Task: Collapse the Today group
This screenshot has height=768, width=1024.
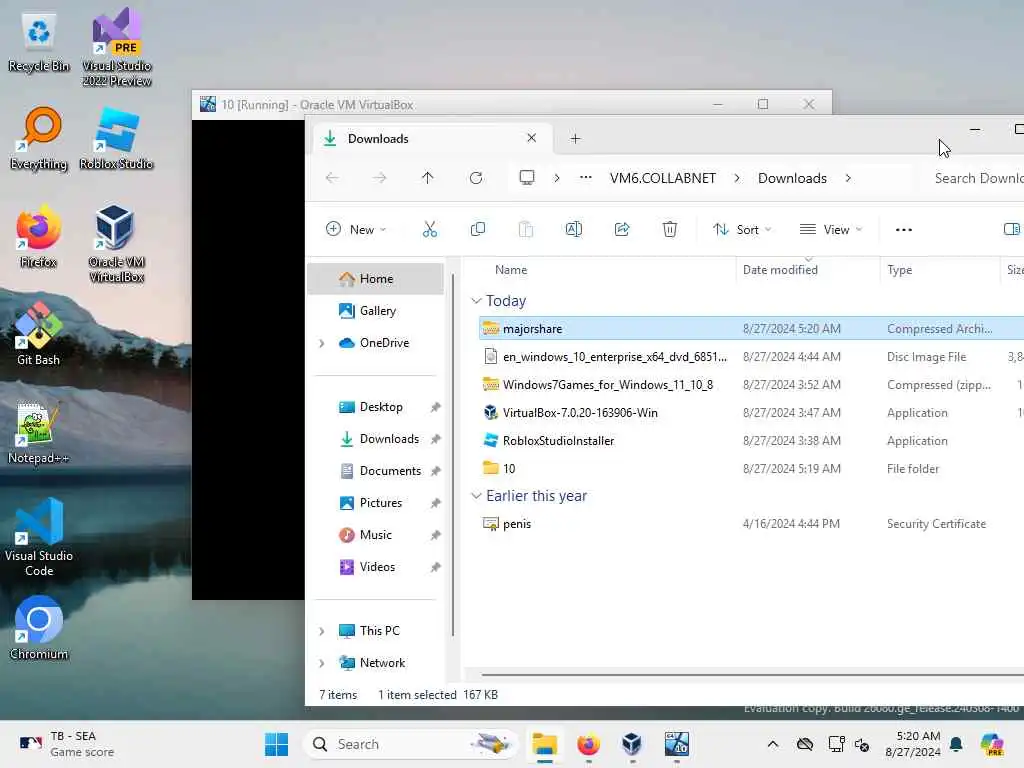Action: [476, 300]
